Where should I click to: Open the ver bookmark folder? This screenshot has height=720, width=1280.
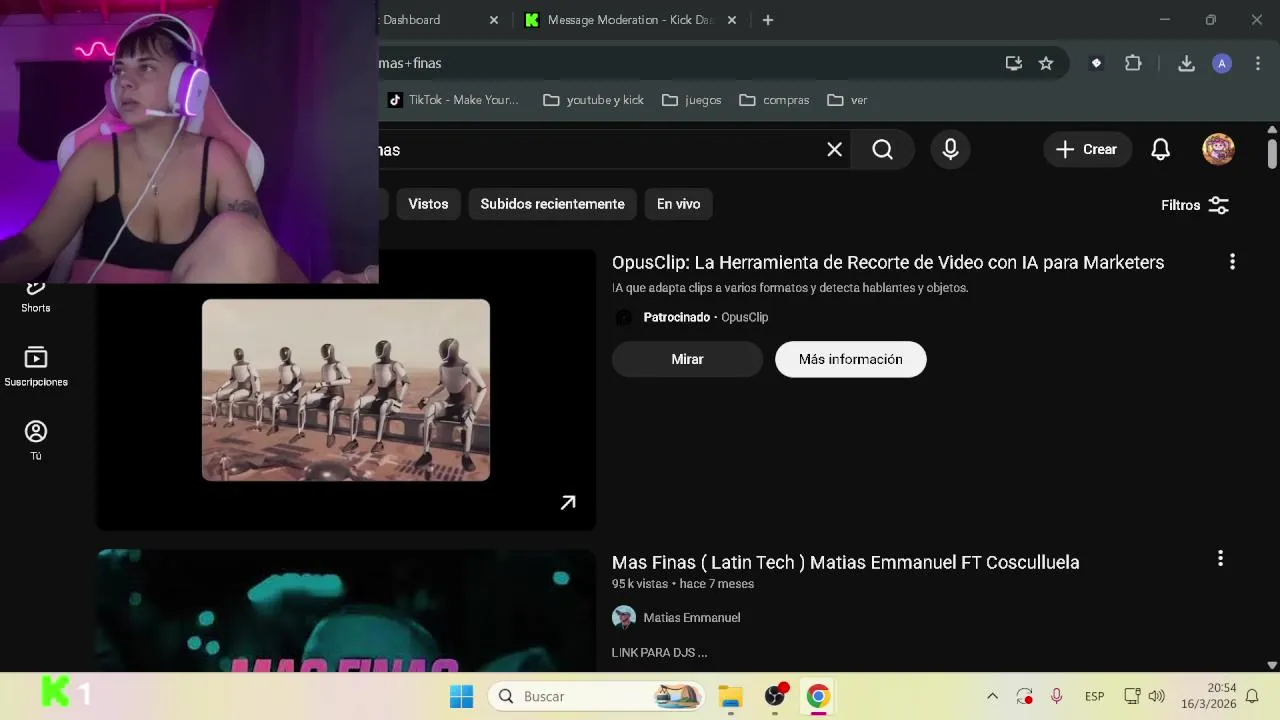[848, 100]
